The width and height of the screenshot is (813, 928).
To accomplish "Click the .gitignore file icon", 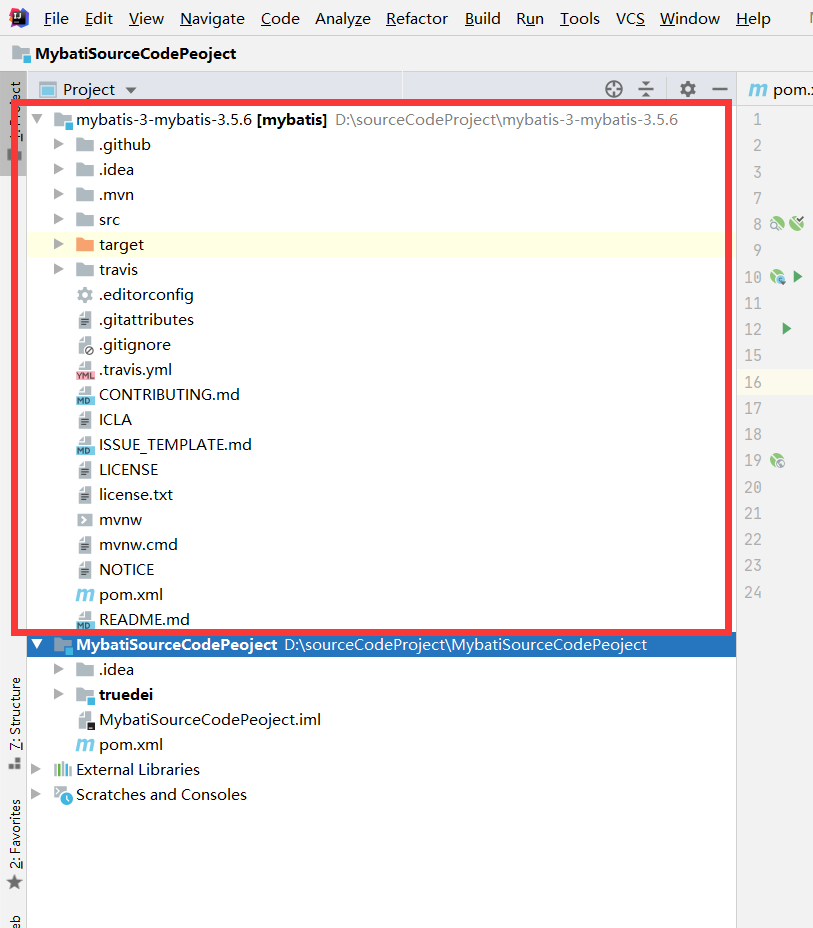I will click(x=85, y=345).
